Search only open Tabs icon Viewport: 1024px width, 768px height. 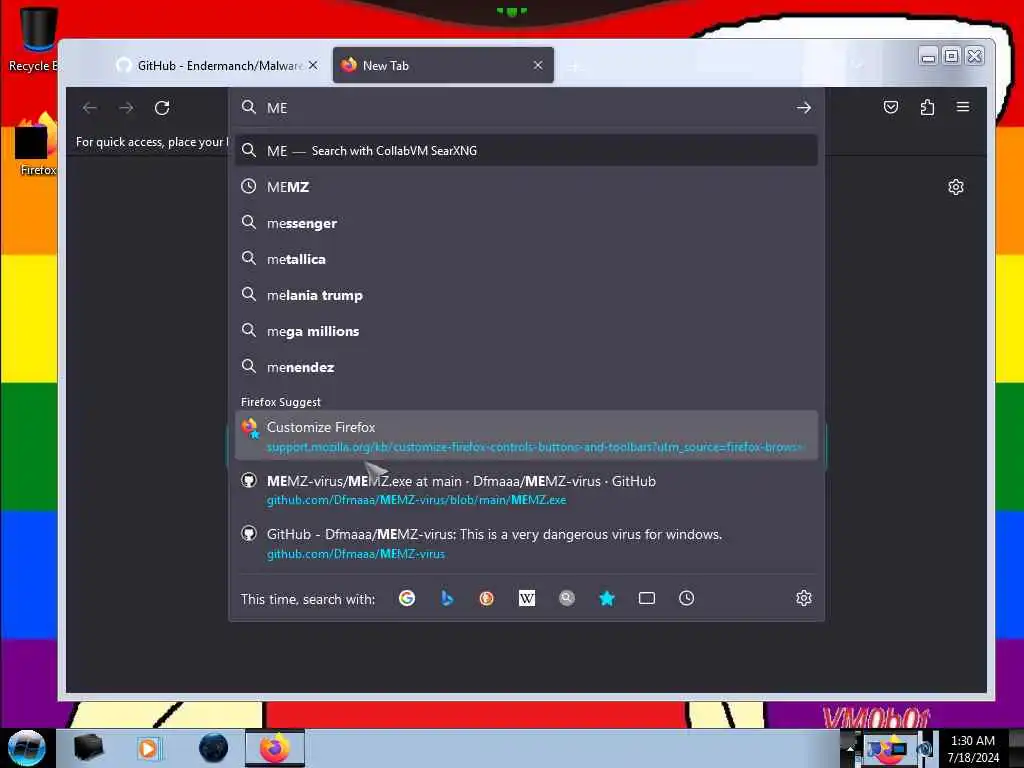click(x=647, y=598)
